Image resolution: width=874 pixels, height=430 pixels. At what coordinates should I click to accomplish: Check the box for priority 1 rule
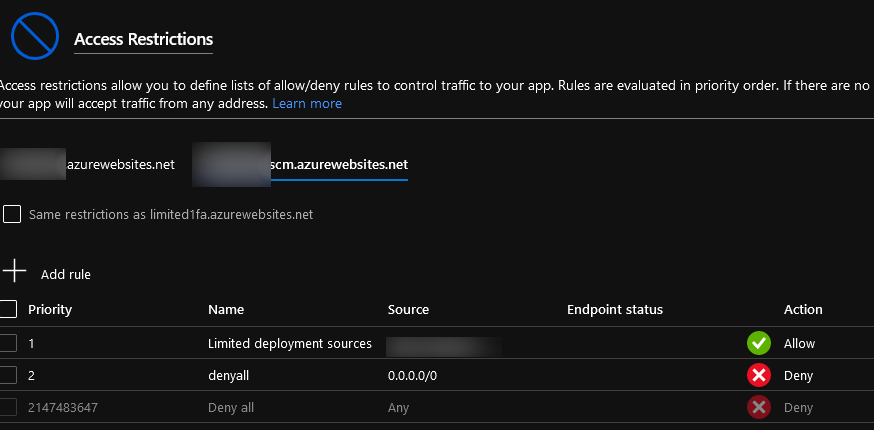[x=8, y=343]
